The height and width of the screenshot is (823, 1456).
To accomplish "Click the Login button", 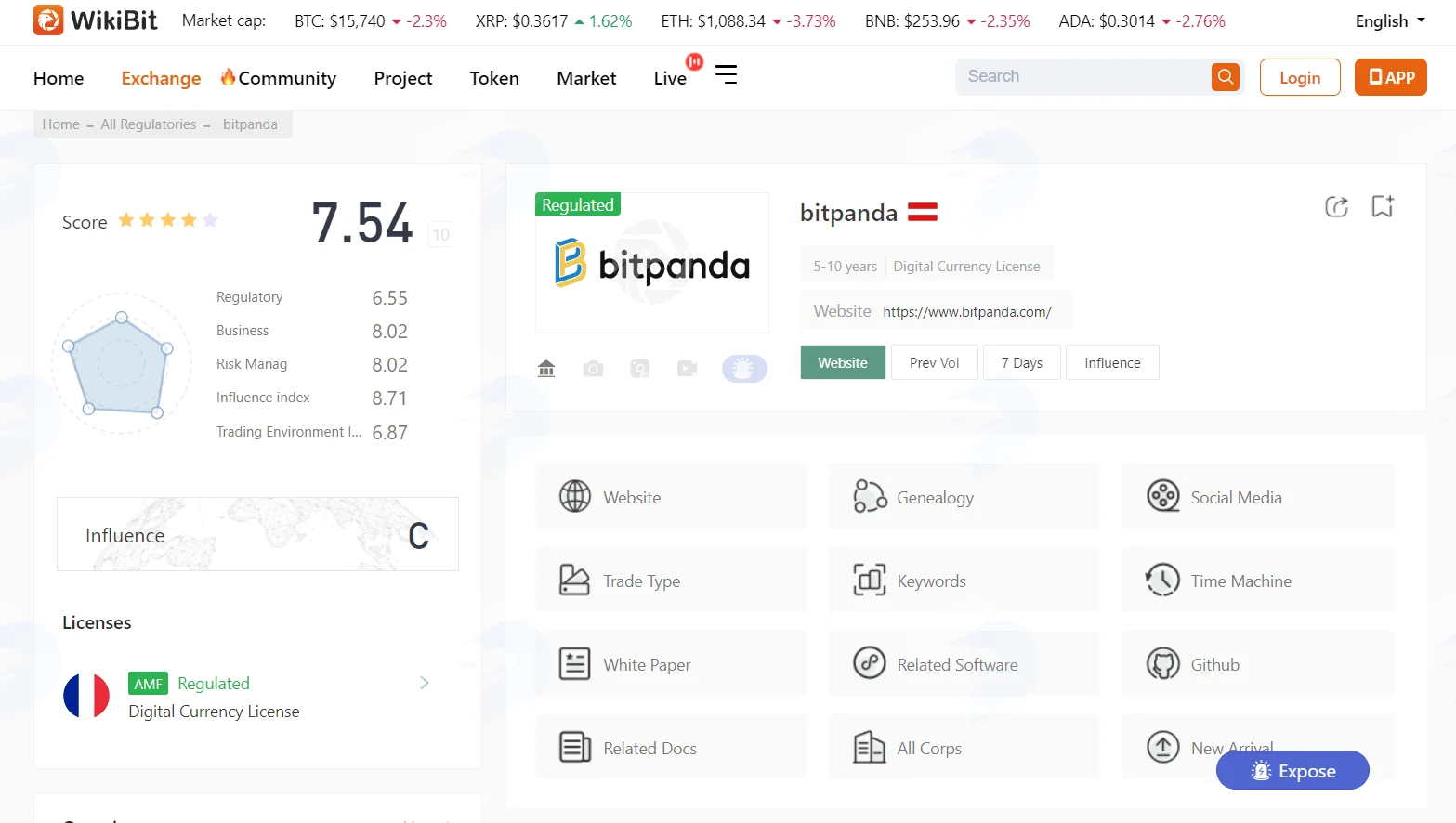I will click(x=1300, y=77).
